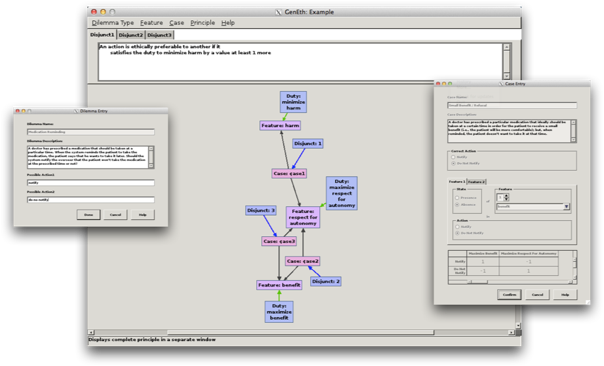The image size is (604, 366).
Task: Focus the Possible Action2 field
Action: pos(91,200)
